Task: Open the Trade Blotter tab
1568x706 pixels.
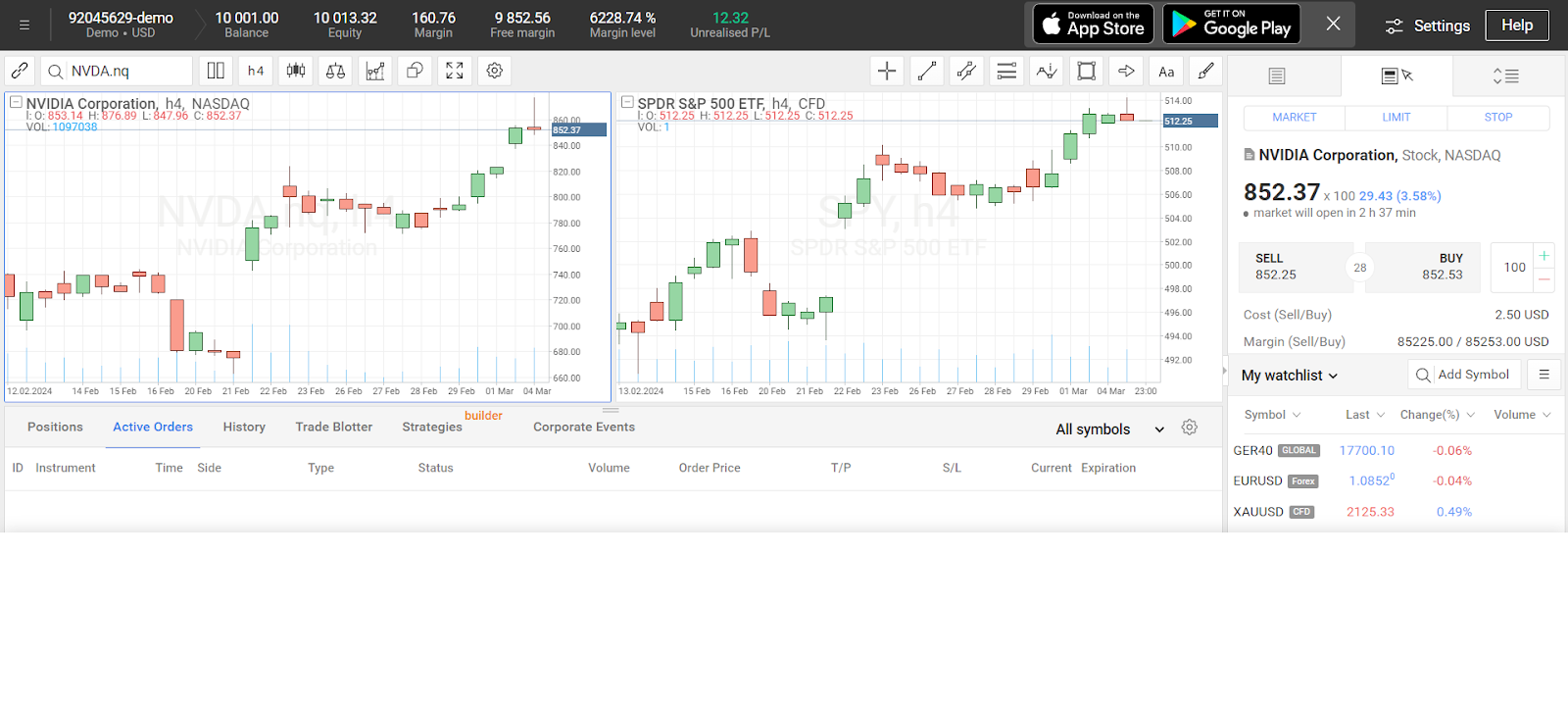Action: 334,428
